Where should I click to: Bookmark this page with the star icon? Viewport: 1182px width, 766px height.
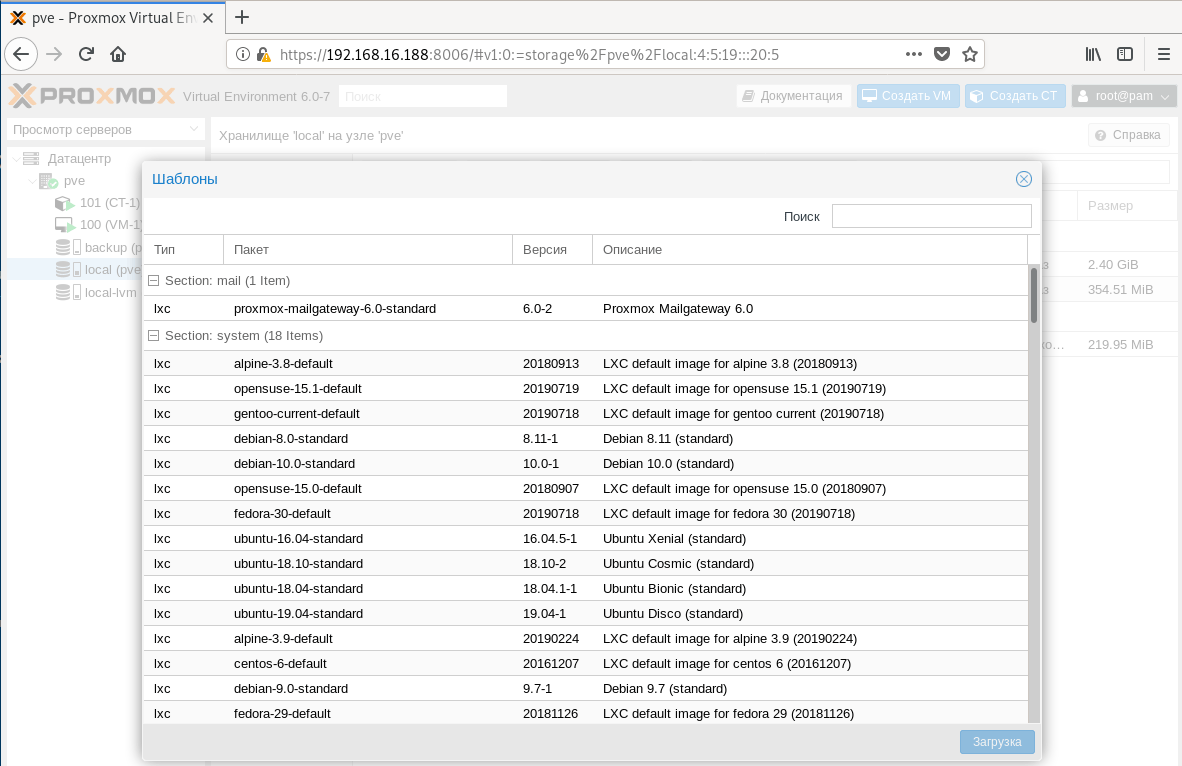pos(969,54)
